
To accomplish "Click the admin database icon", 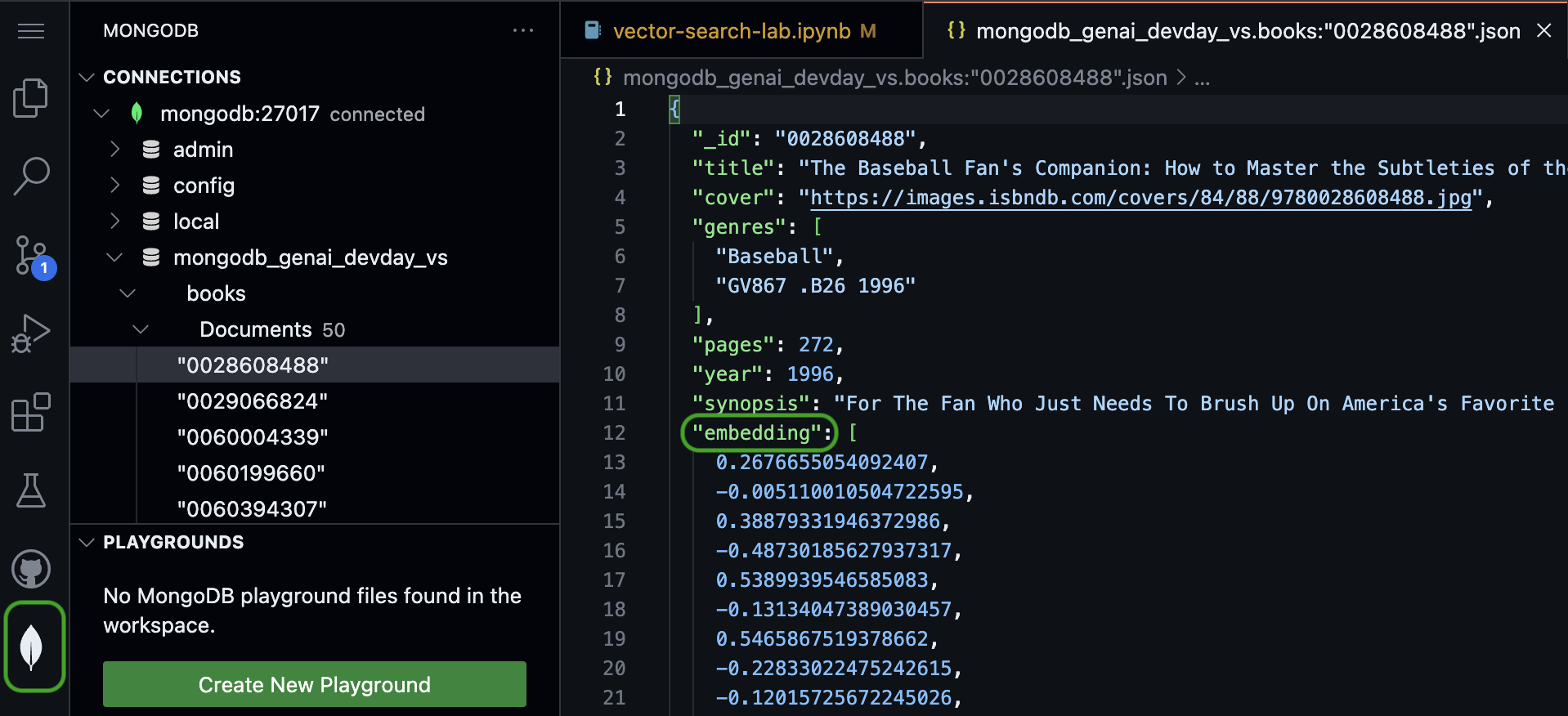I will tap(151, 149).
